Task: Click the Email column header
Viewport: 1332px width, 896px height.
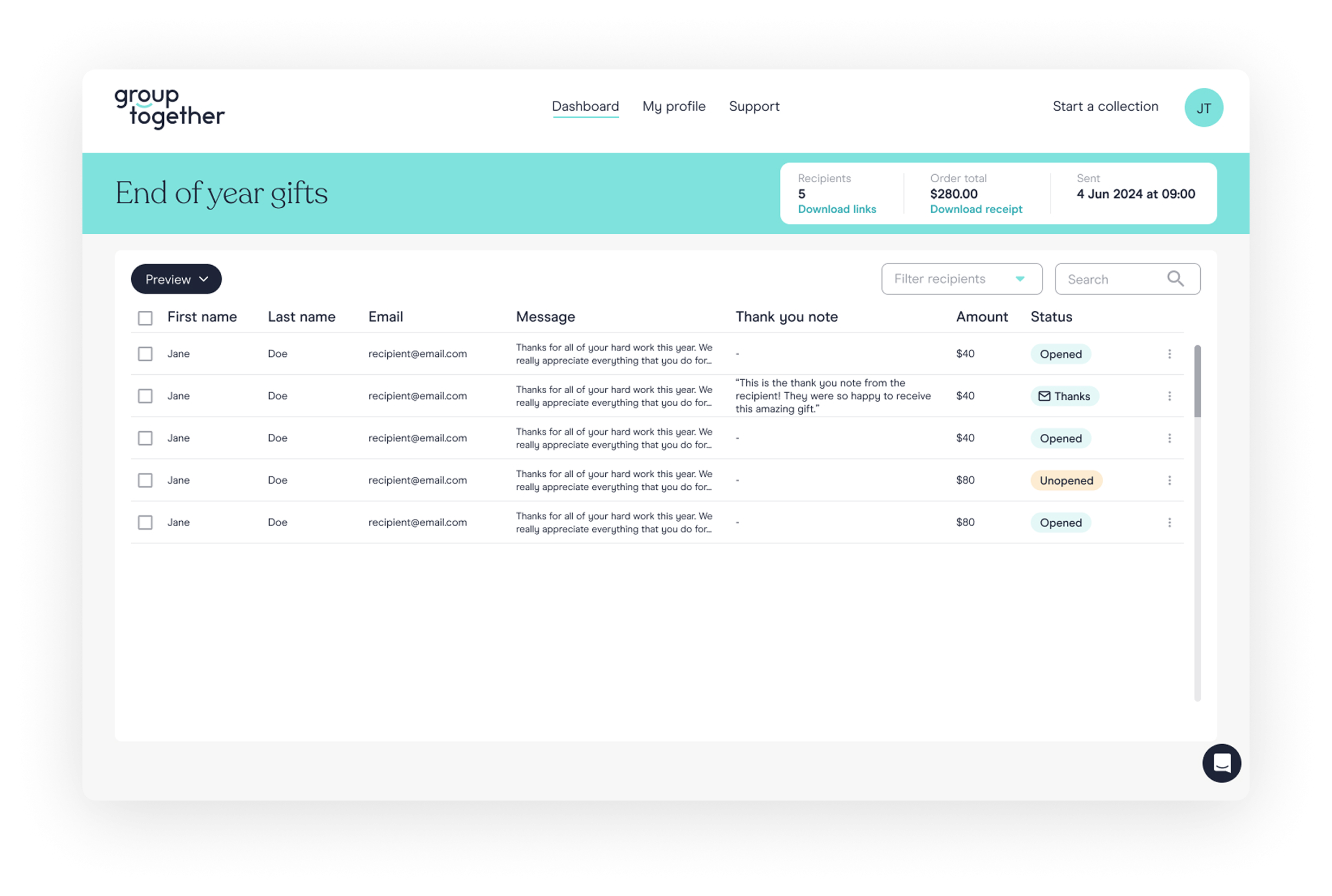Action: coord(385,317)
